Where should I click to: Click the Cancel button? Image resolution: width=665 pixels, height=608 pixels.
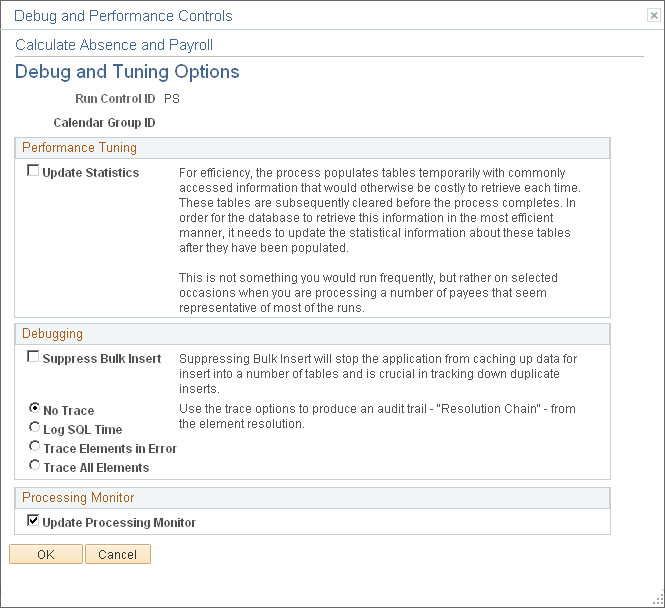[x=118, y=554]
